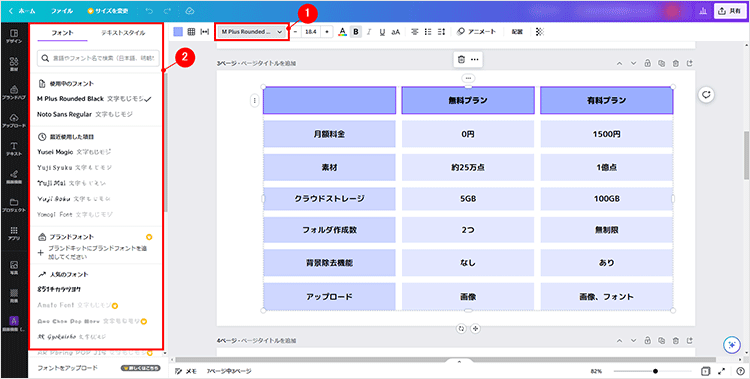Open the Brand Hub sidebar panel
The width and height of the screenshot is (750, 379).
tap(14, 92)
